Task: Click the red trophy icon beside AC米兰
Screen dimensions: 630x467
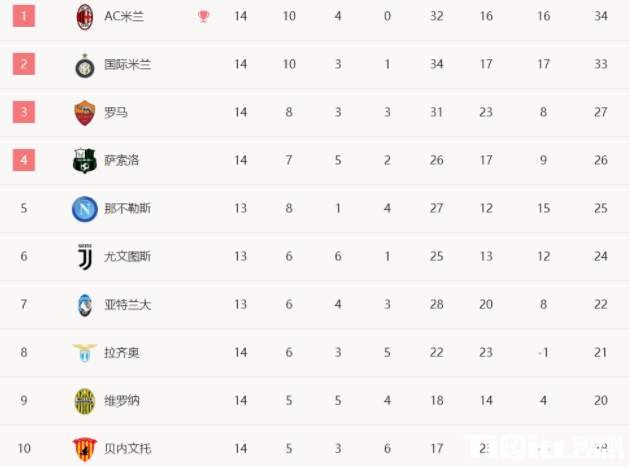Action: (204, 16)
